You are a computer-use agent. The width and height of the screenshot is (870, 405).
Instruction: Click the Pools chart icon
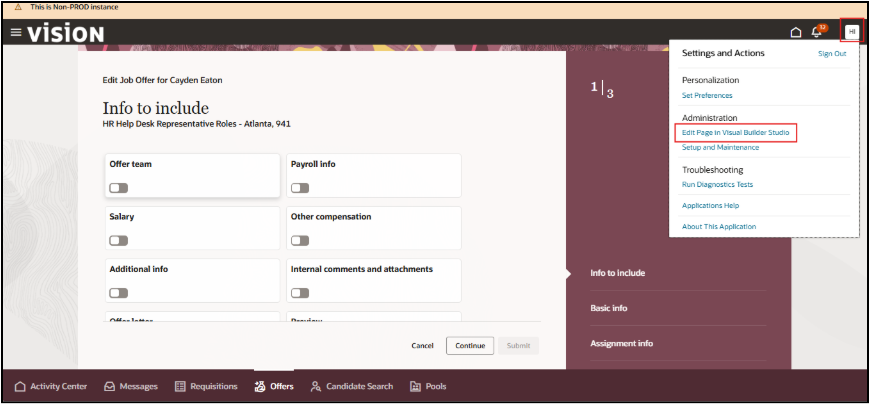[x=415, y=386]
